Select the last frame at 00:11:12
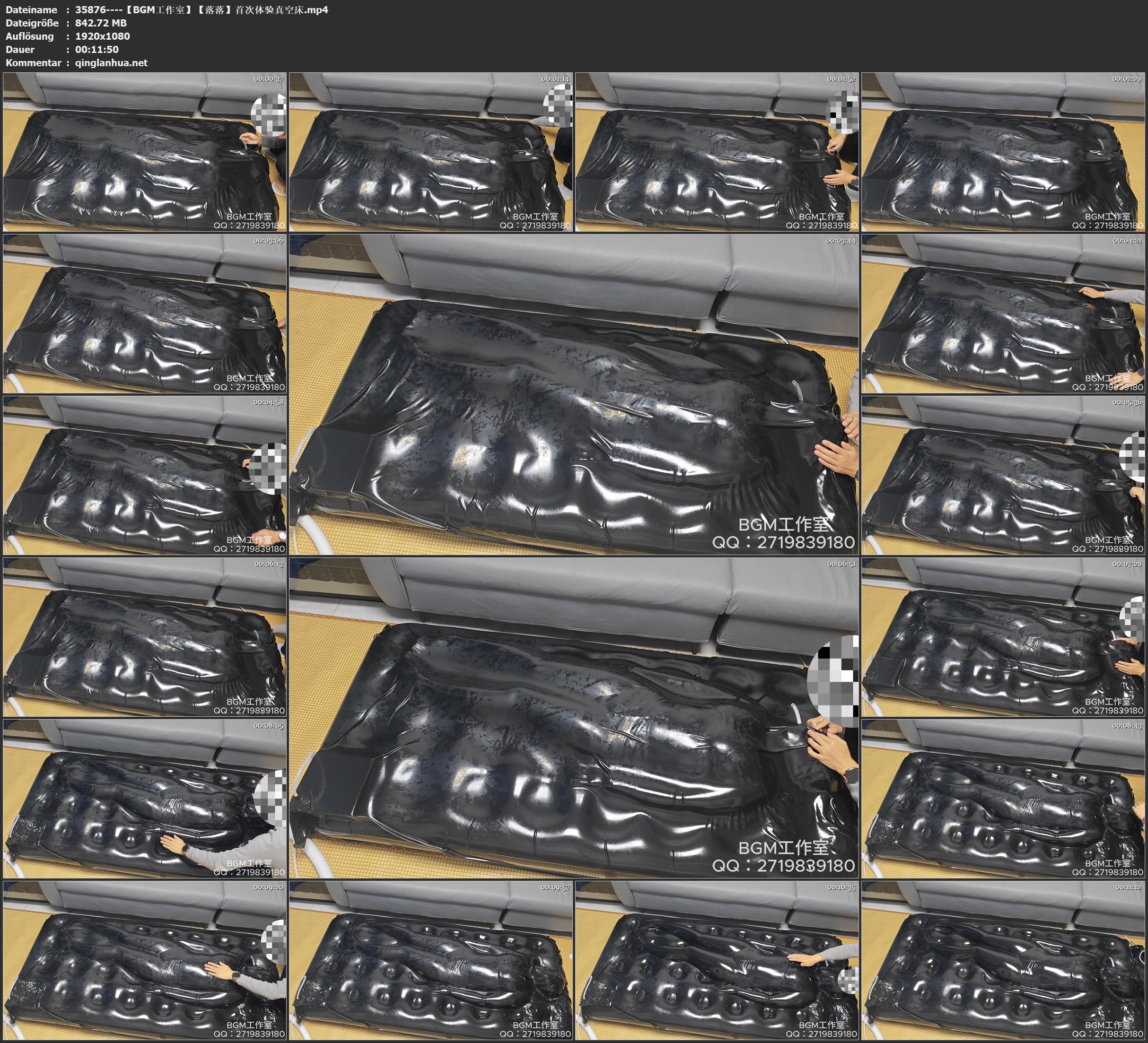Viewport: 1148px width, 1043px height. [1003, 960]
